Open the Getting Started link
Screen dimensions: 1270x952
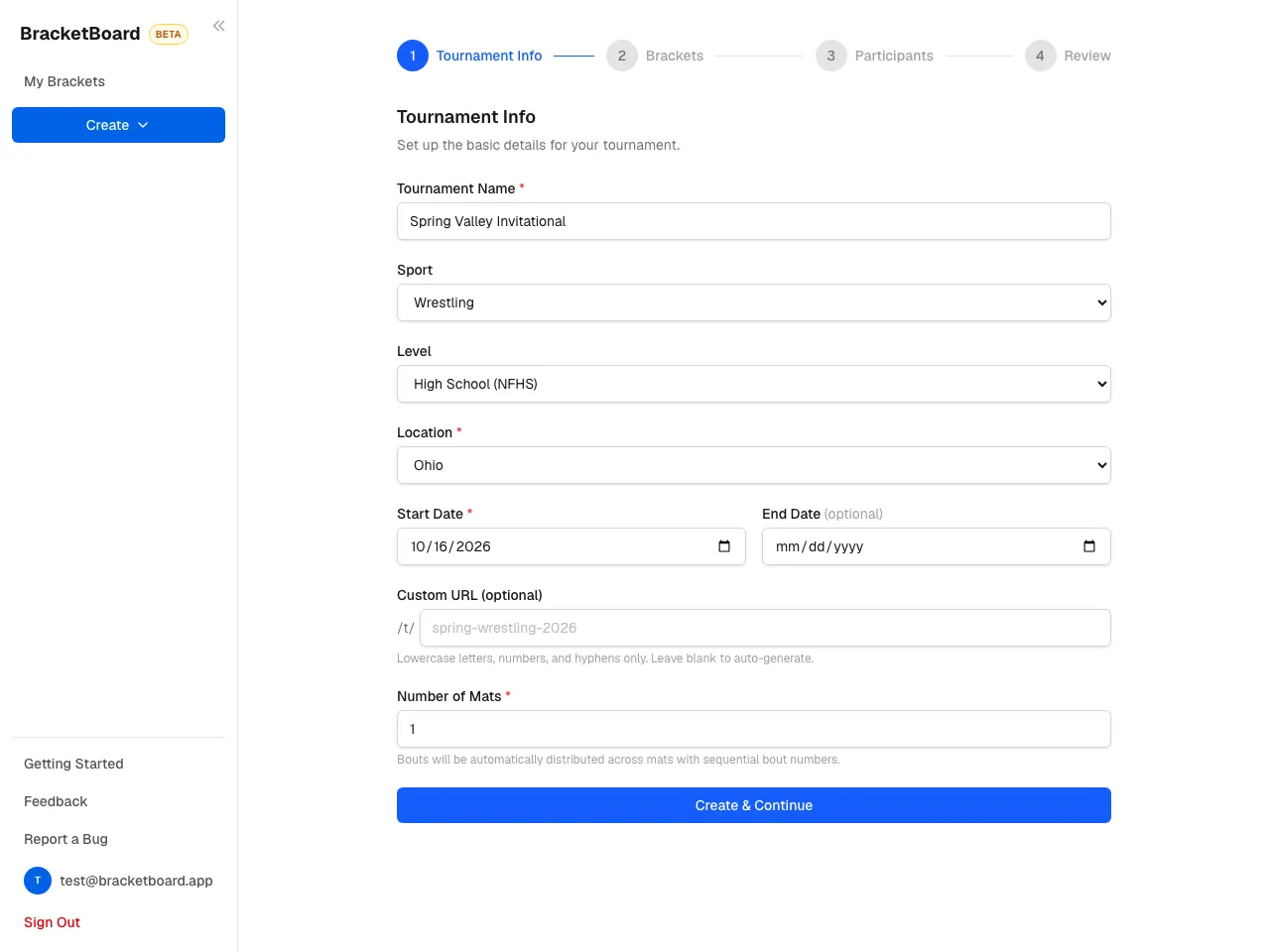coord(73,764)
